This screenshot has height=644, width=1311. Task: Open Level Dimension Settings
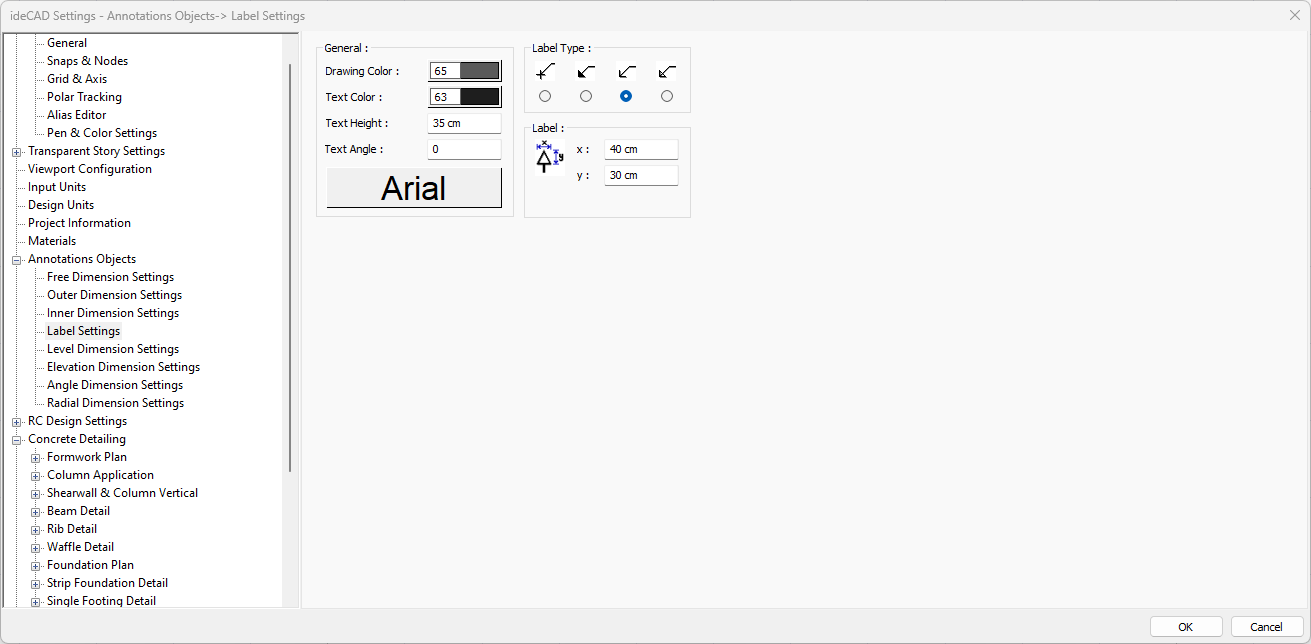(x=113, y=349)
